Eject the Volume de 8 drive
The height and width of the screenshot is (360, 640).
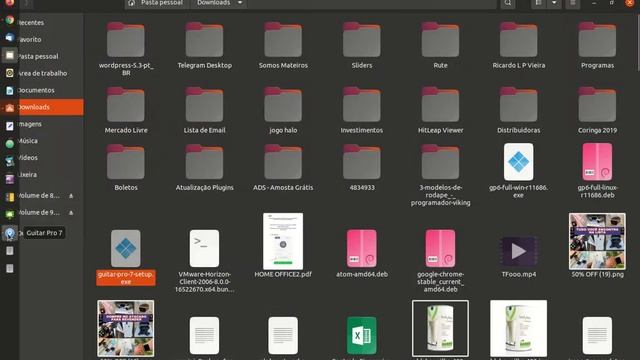71,196
